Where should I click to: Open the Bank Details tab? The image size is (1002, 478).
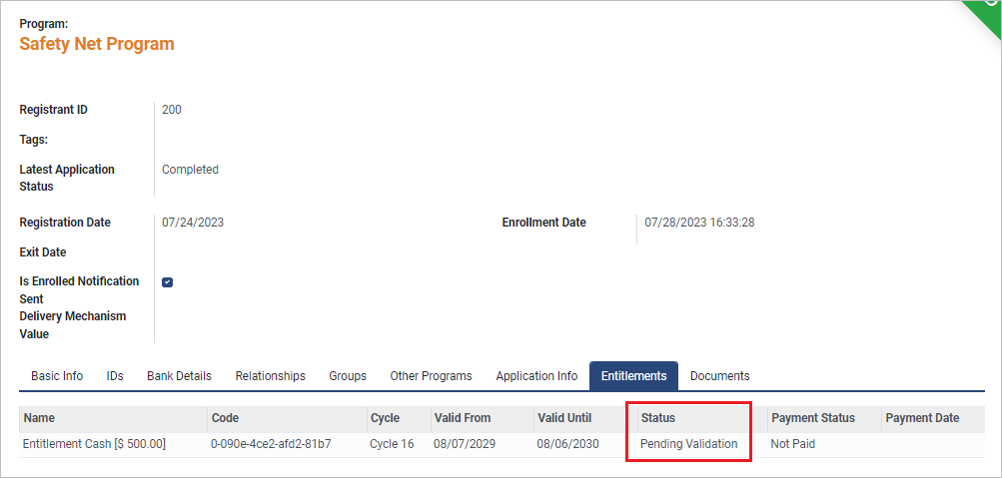(179, 376)
